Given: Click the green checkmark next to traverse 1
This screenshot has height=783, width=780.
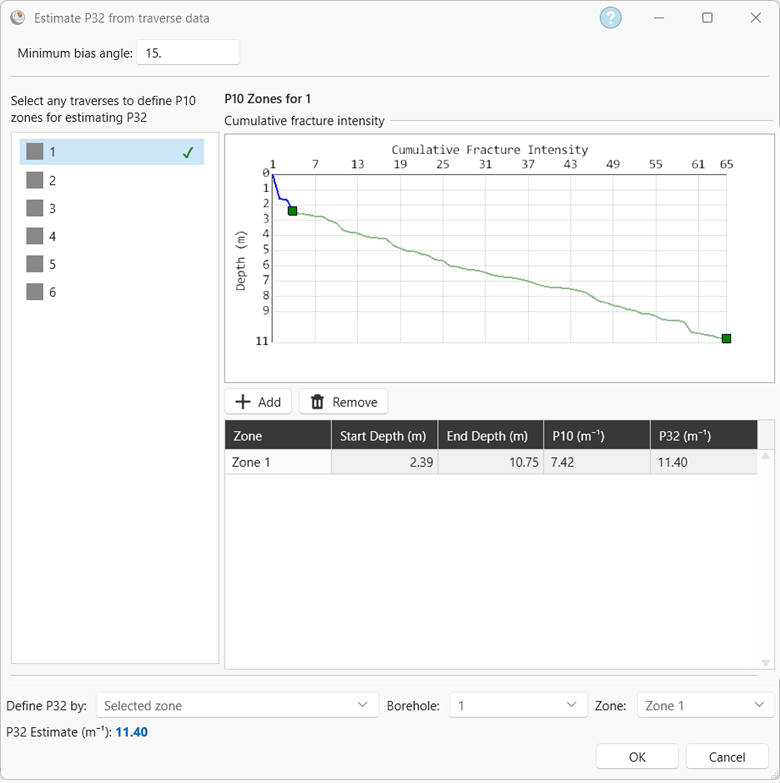Looking at the screenshot, I should pyautogui.click(x=188, y=152).
